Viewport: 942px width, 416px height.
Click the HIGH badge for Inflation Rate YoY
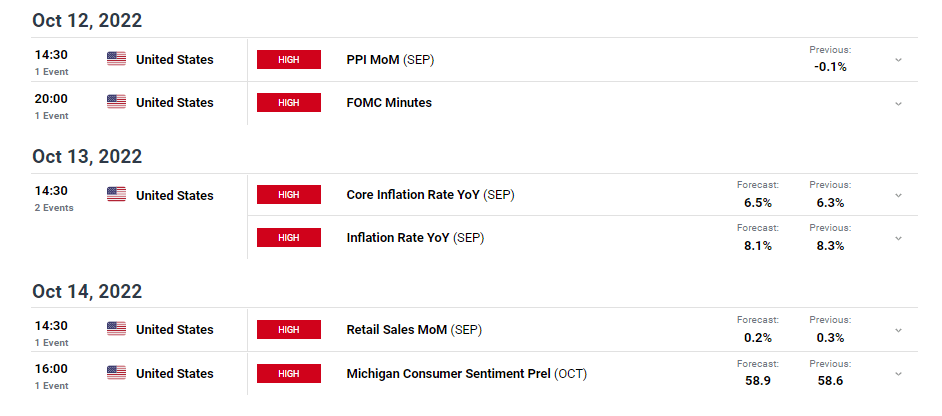click(289, 237)
